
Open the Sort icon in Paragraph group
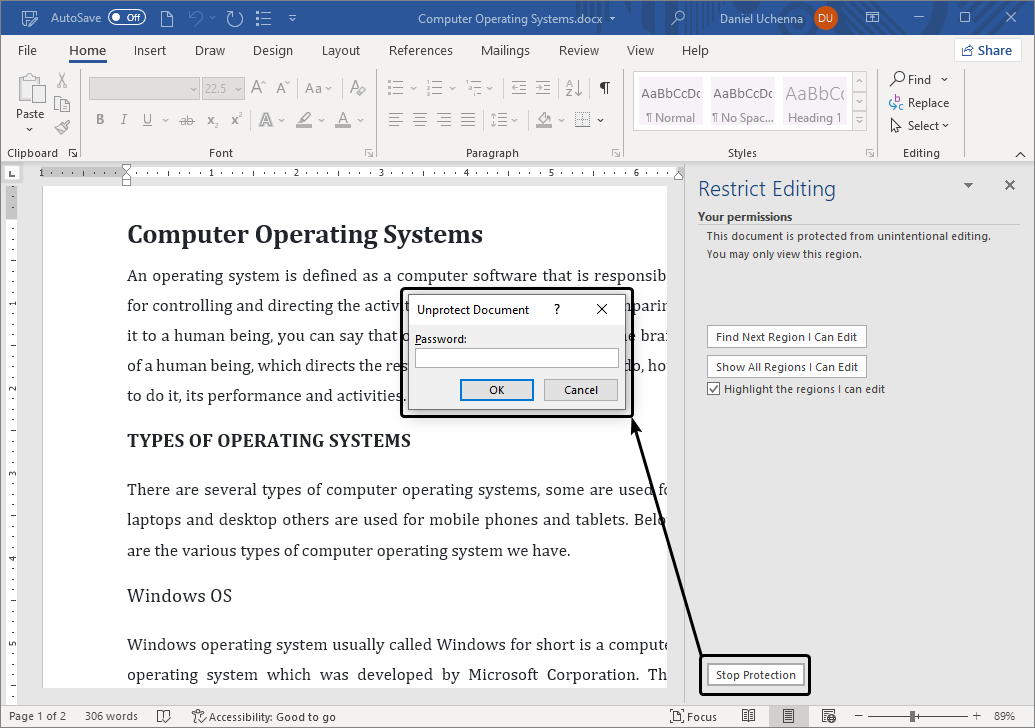coord(572,88)
